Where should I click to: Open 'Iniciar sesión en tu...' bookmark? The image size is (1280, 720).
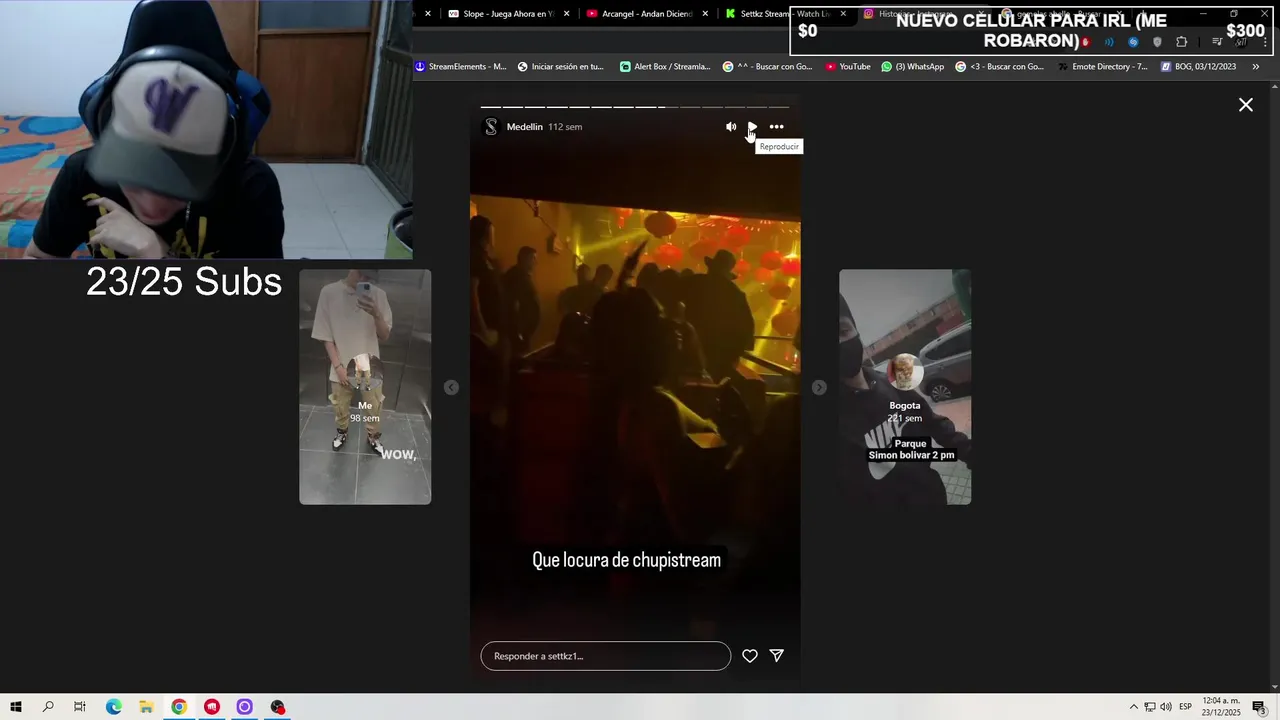(561, 67)
